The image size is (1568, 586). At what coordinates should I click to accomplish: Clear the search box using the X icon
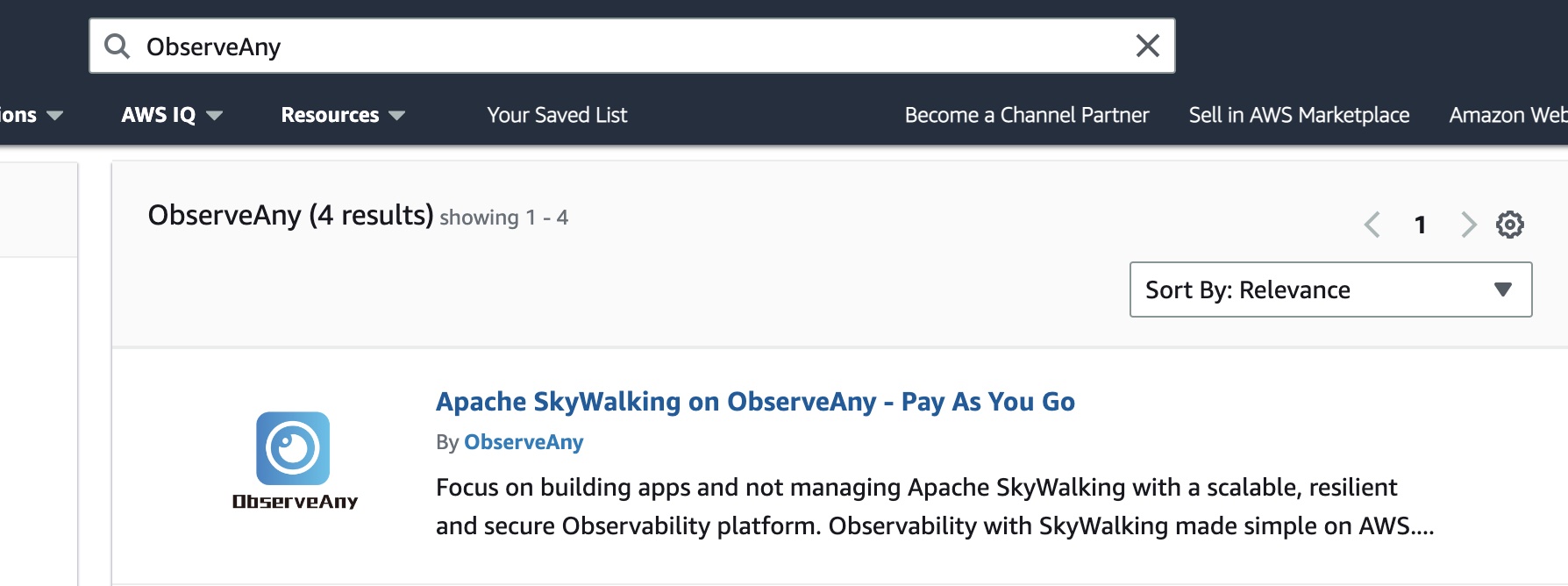[x=1147, y=45]
